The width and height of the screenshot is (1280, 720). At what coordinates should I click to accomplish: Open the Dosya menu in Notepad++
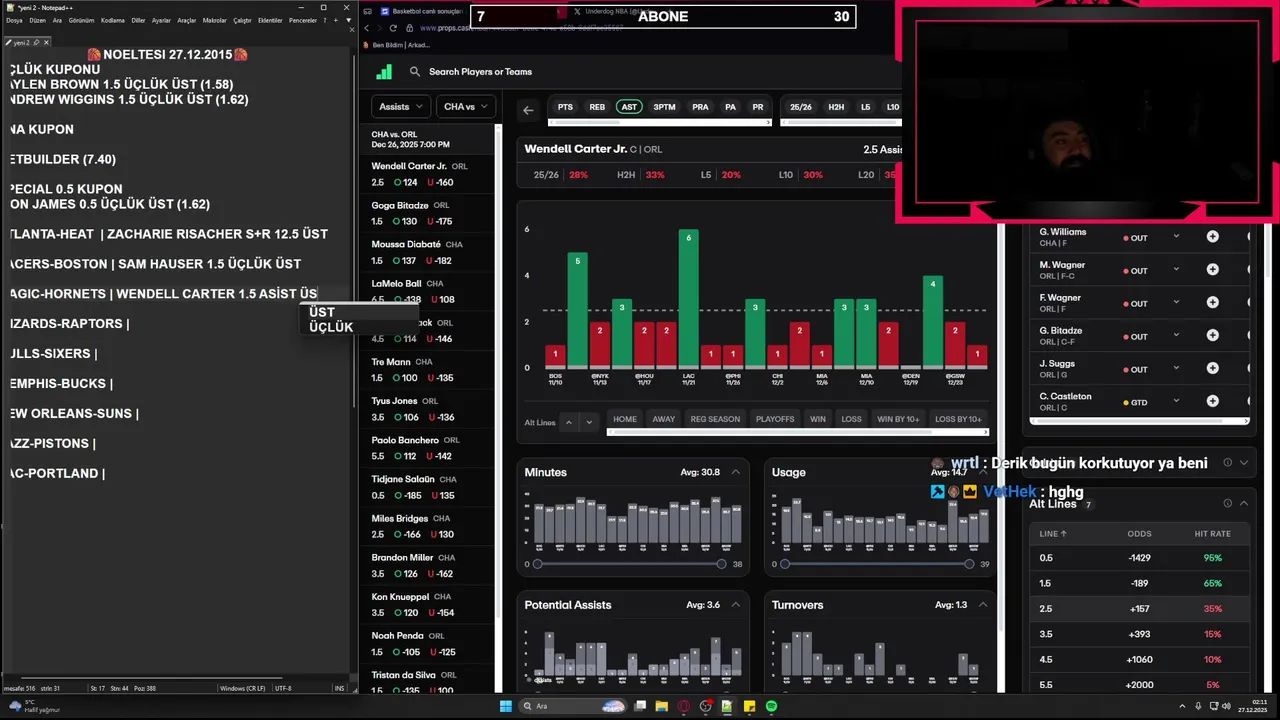[14, 20]
